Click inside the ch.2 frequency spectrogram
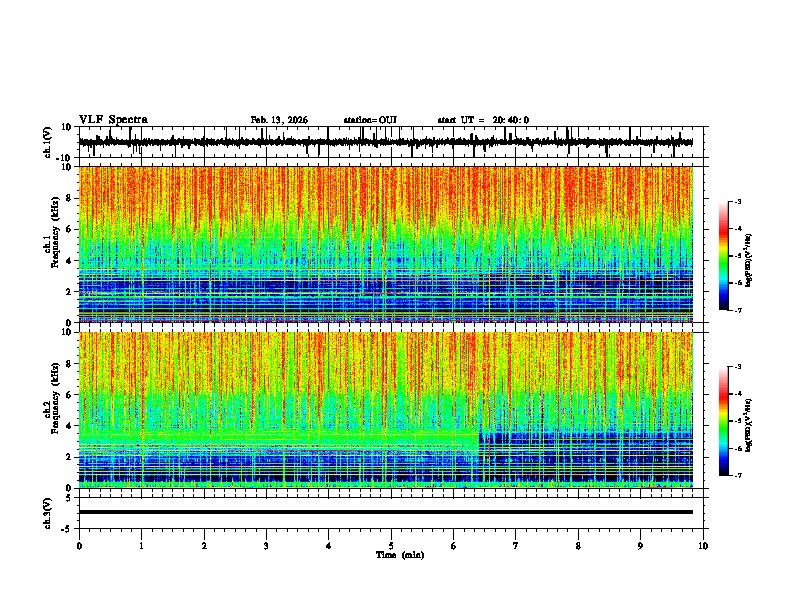Screen dimensions: 792x612 pyautogui.click(x=386, y=410)
